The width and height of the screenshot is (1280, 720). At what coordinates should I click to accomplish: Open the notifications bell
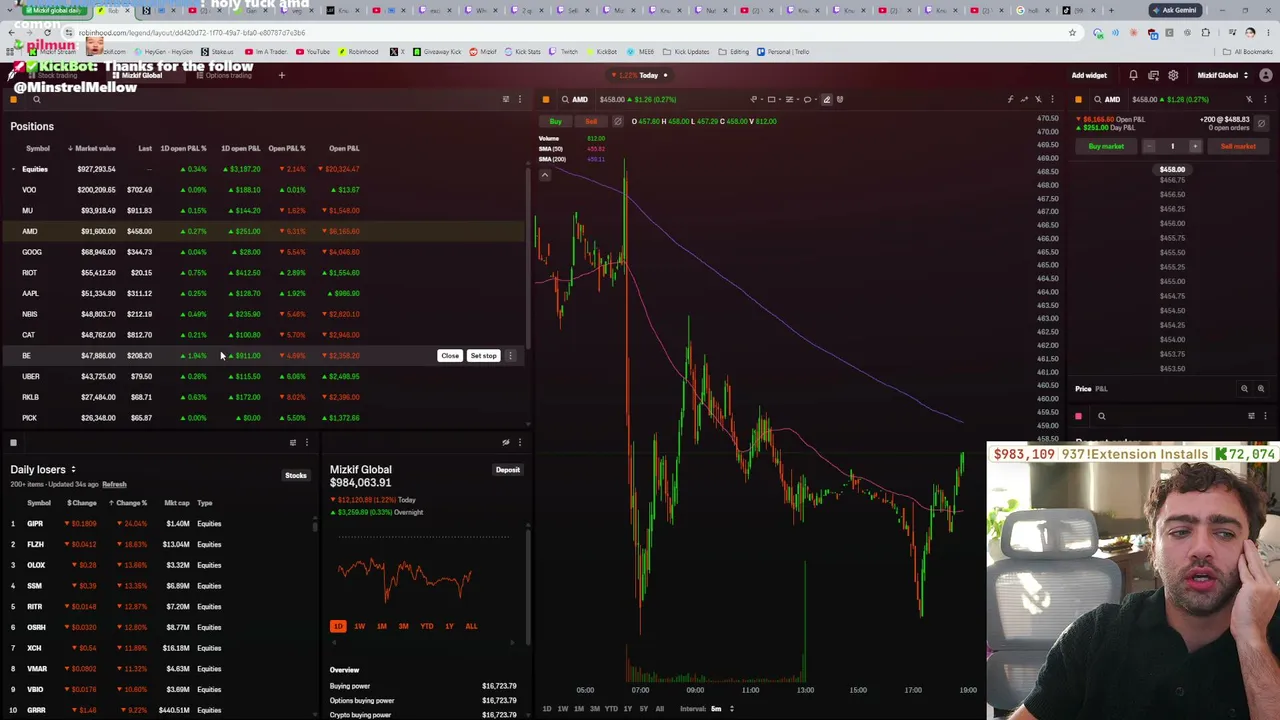tap(1133, 75)
